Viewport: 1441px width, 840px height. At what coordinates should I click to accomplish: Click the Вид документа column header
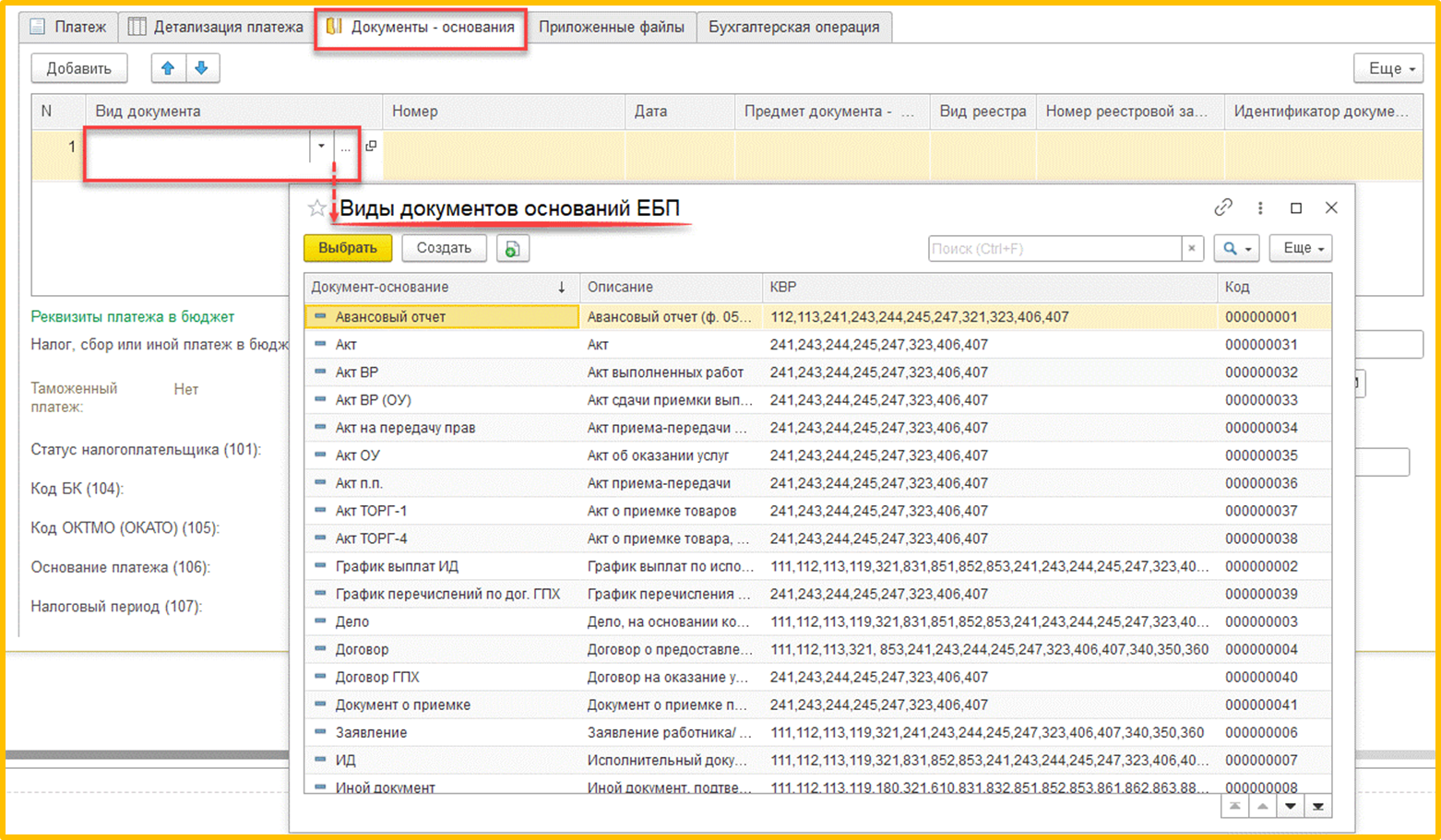pos(233,111)
